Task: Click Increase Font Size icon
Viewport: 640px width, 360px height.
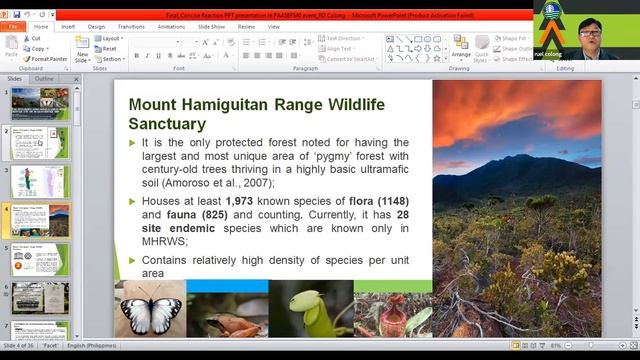Action: (x=205, y=42)
